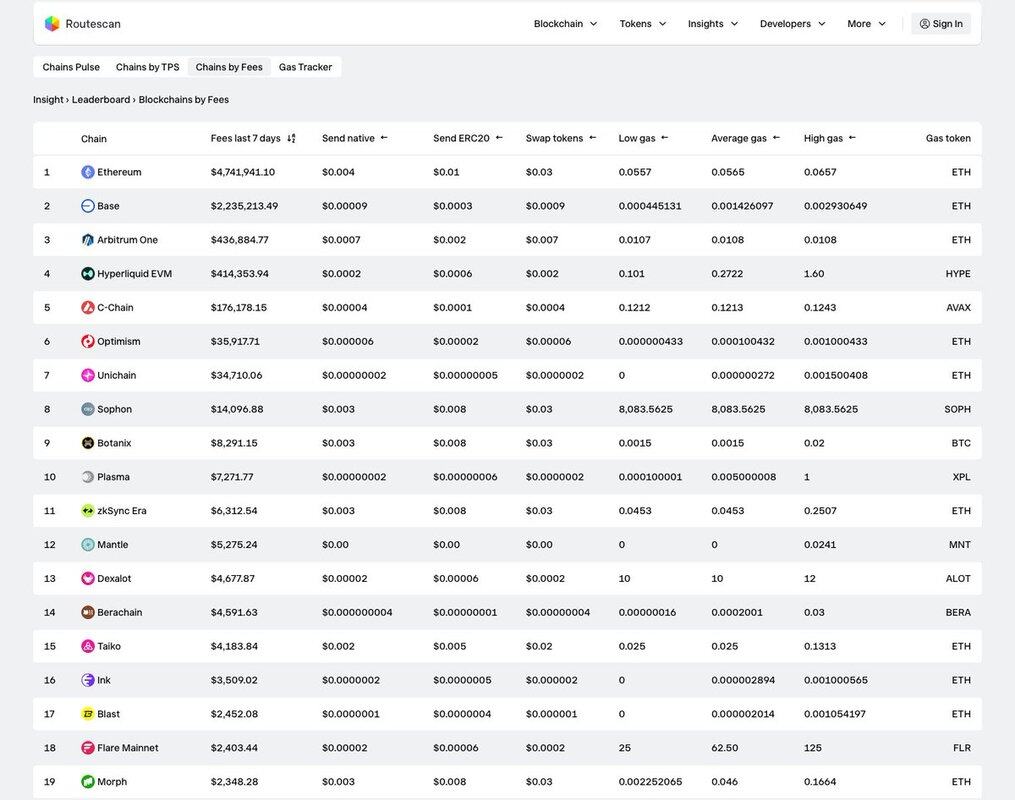Expand the Blockchain dropdown menu
The image size is (1015, 800).
point(565,24)
